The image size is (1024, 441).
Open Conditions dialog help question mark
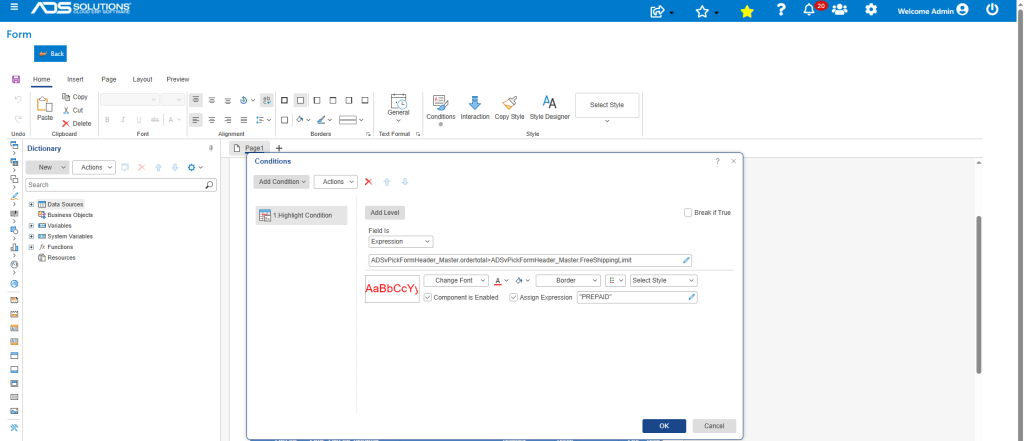(x=717, y=161)
